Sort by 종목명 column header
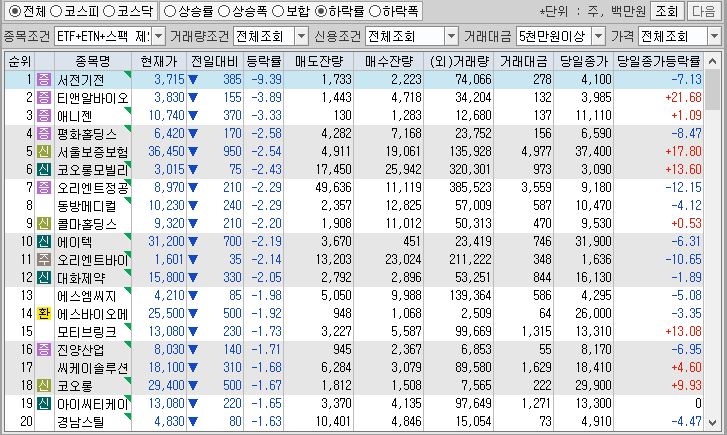 (93, 61)
